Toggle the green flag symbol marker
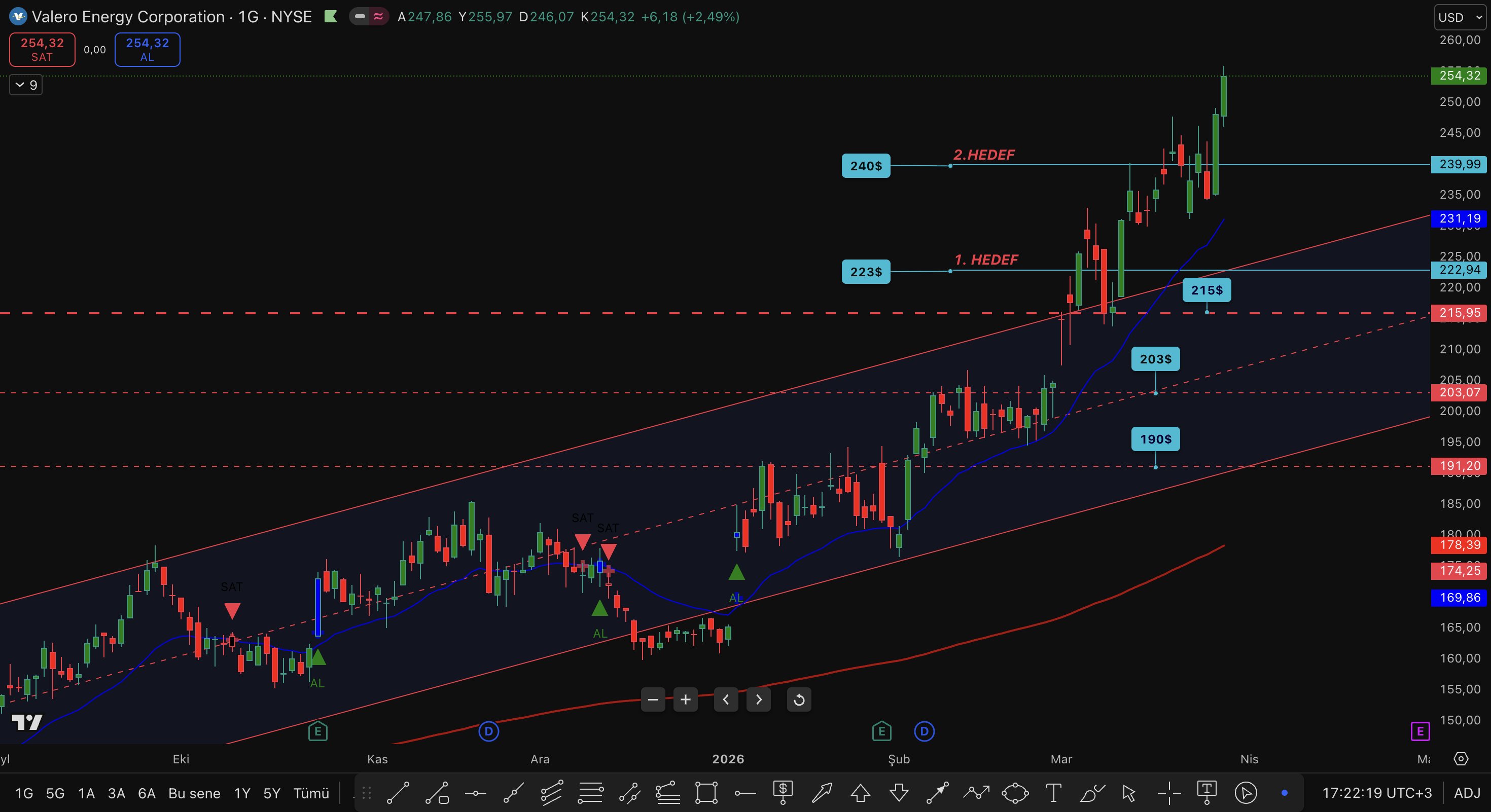Screen dimensions: 1491x812 coord(331,17)
